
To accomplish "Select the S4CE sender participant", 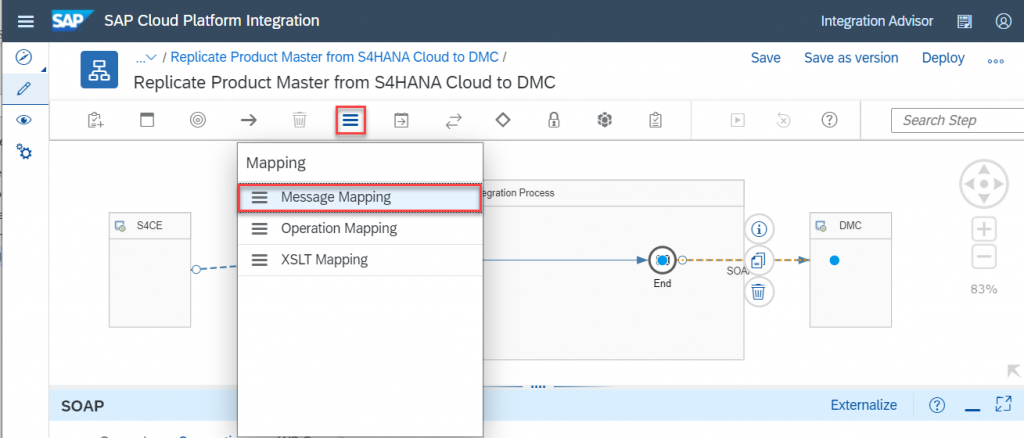I will (150, 270).
